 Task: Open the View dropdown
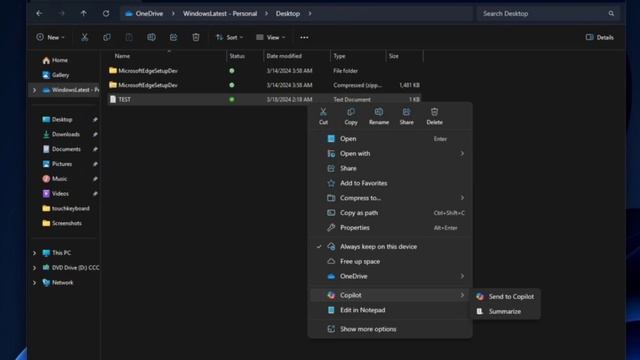pyautogui.click(x=270, y=37)
